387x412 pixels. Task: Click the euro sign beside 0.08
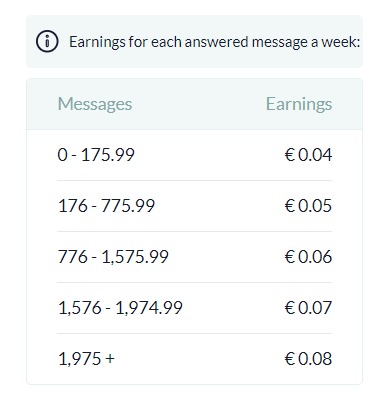(x=290, y=359)
